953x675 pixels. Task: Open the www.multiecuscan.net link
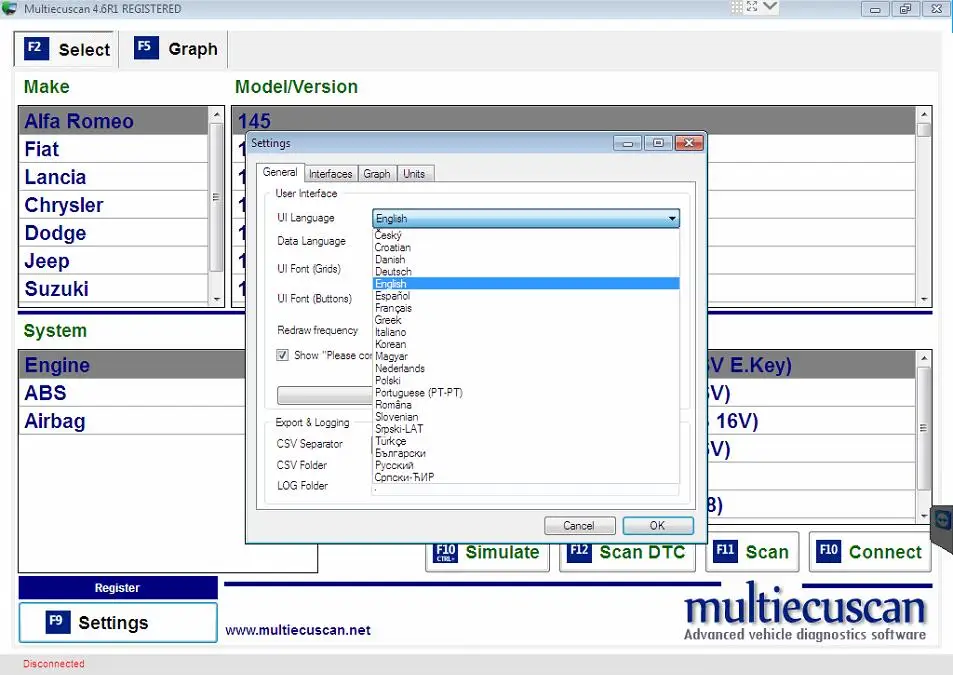coord(296,630)
